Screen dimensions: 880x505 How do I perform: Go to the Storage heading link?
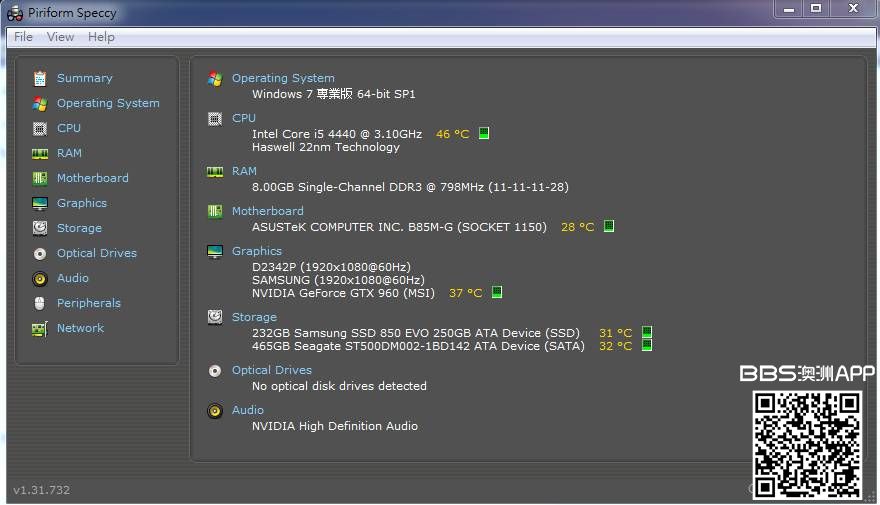[x=254, y=317]
